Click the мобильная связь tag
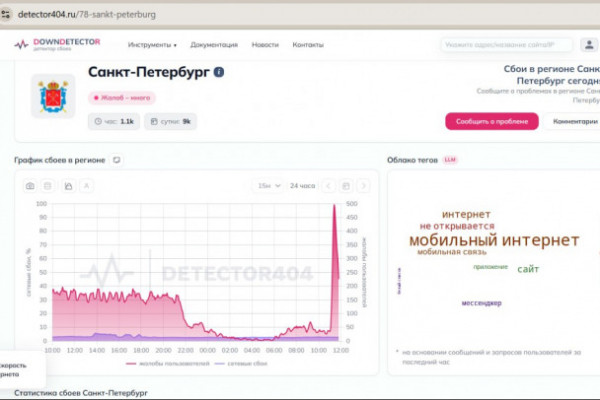600x400 pixels. (x=452, y=252)
